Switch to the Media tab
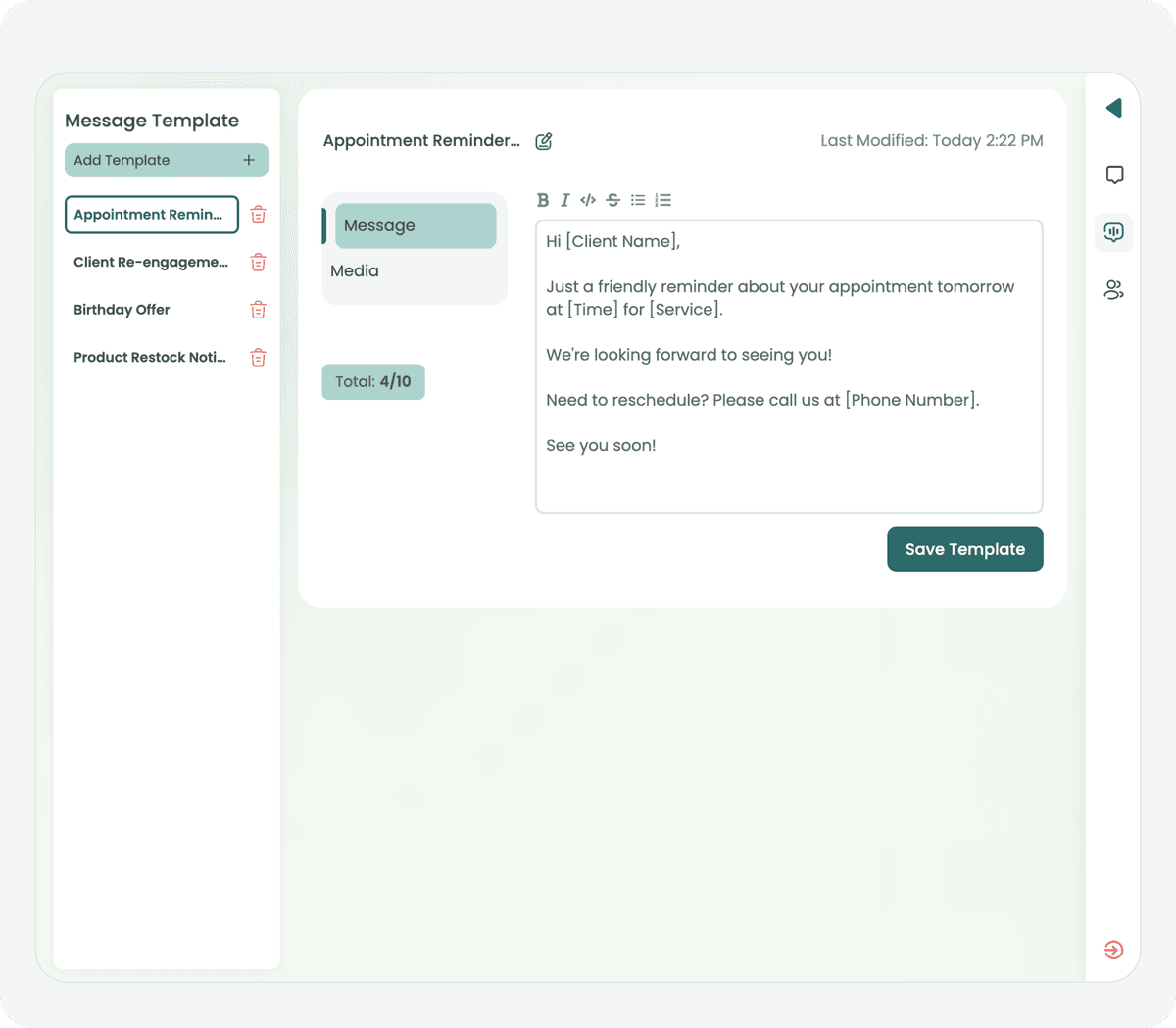Image resolution: width=1176 pixels, height=1028 pixels. click(x=355, y=270)
